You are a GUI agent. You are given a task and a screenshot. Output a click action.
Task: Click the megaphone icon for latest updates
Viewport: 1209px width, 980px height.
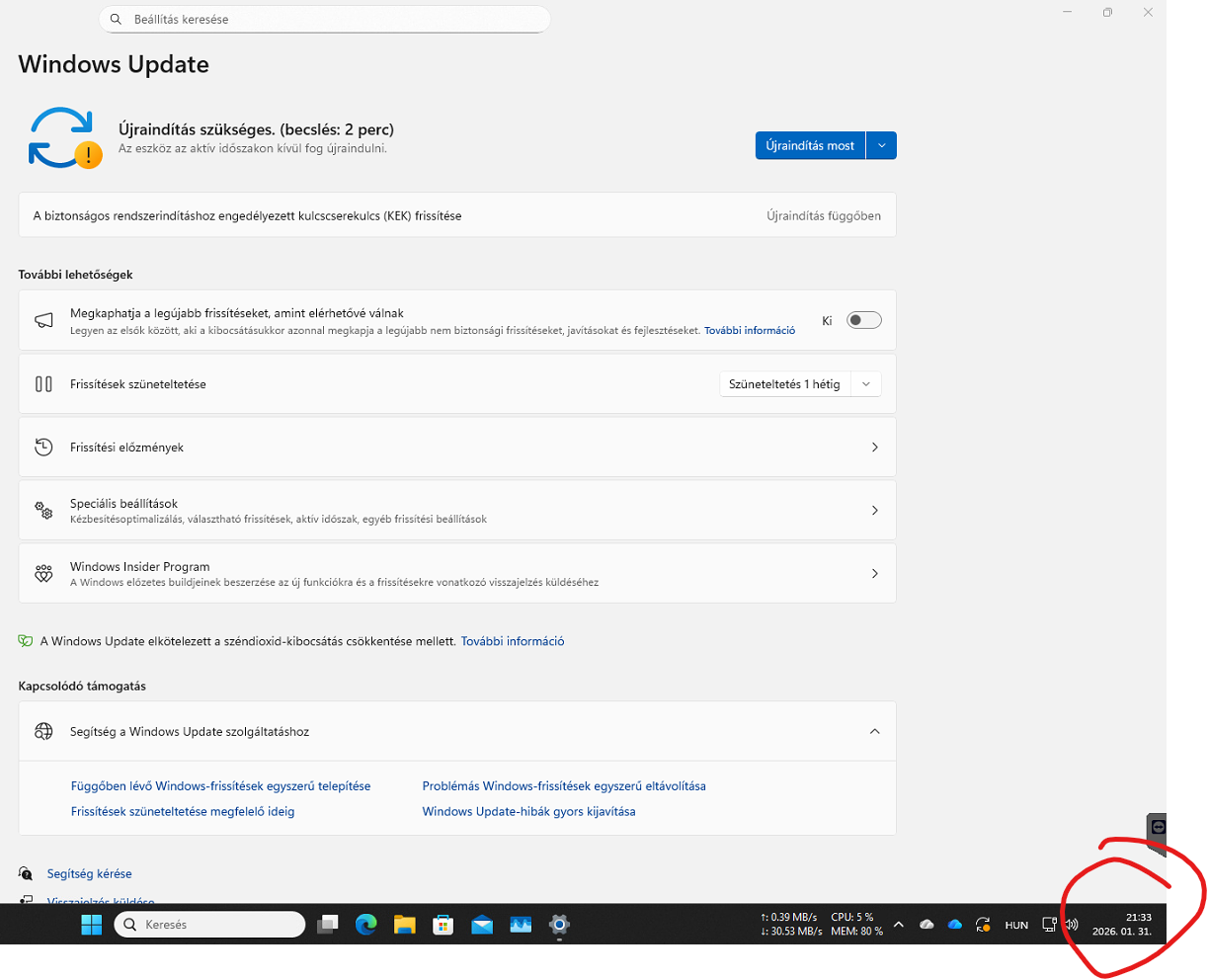point(43,320)
